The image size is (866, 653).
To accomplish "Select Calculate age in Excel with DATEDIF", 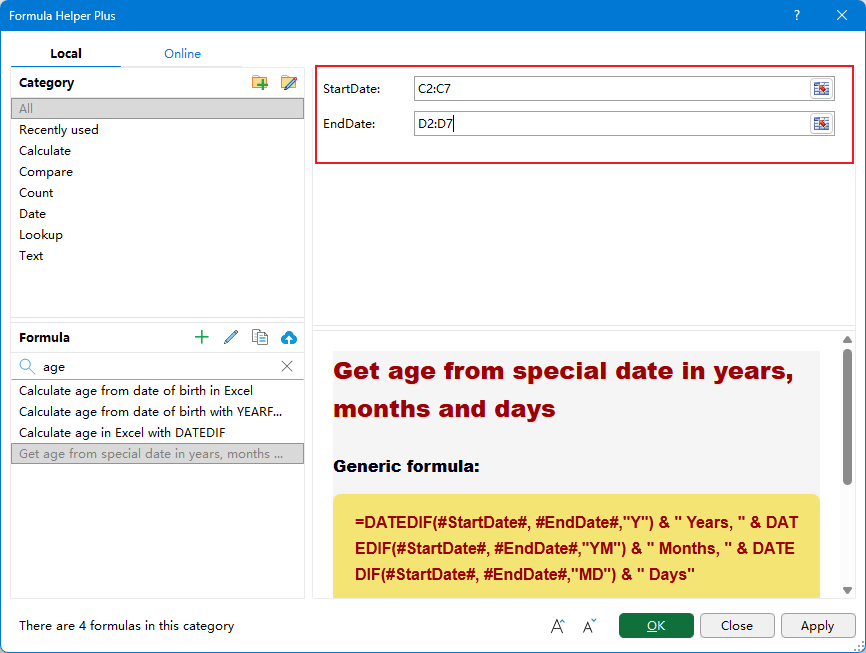I will tap(157, 433).
